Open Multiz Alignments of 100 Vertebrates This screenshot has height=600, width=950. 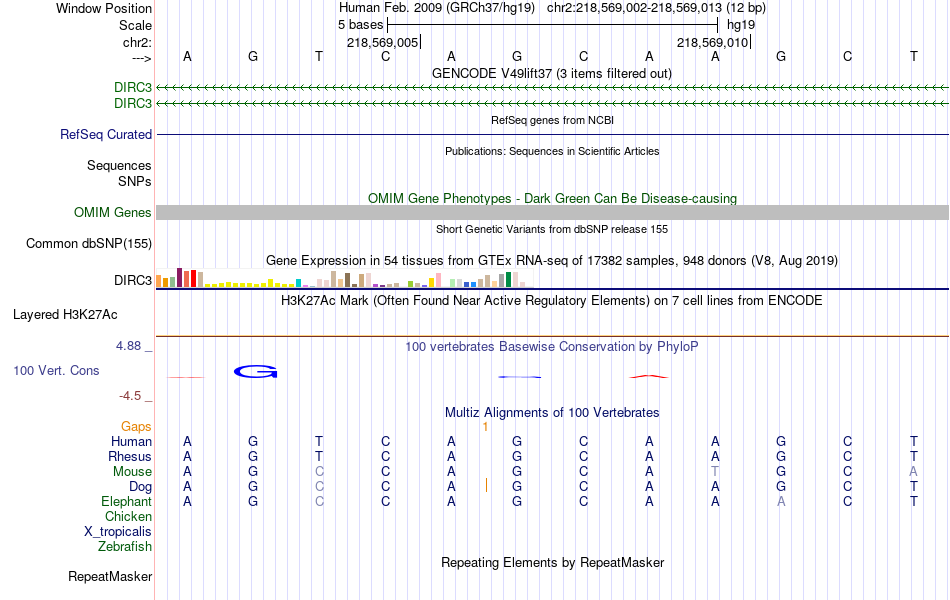coord(552,413)
